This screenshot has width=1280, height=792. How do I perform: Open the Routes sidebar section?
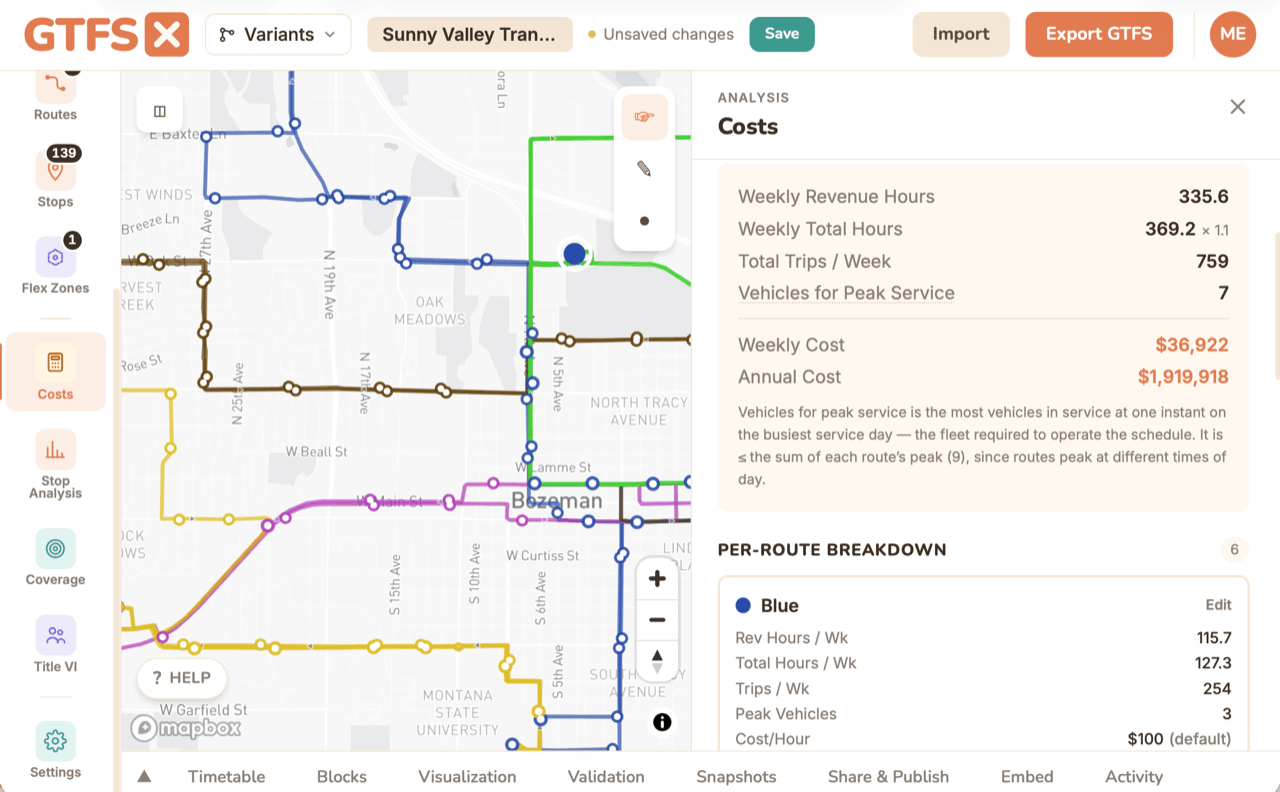tap(55, 95)
